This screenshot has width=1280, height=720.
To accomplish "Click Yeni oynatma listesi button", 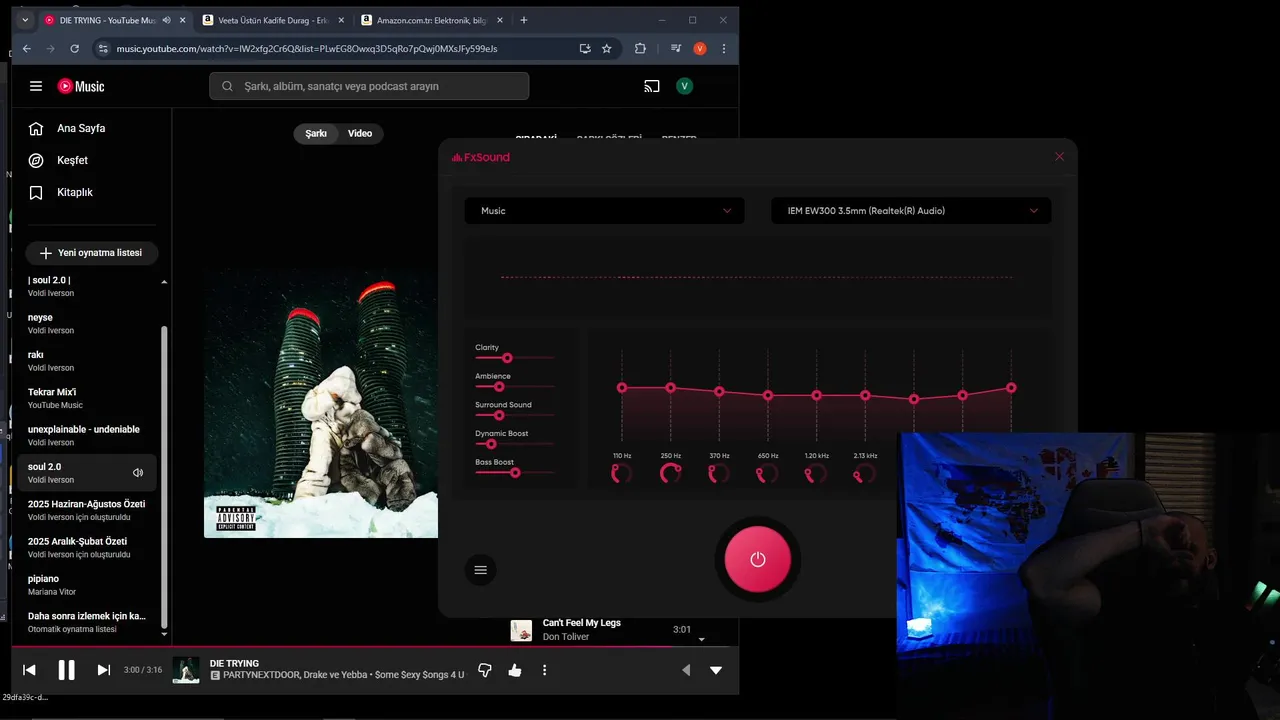I will (91, 253).
